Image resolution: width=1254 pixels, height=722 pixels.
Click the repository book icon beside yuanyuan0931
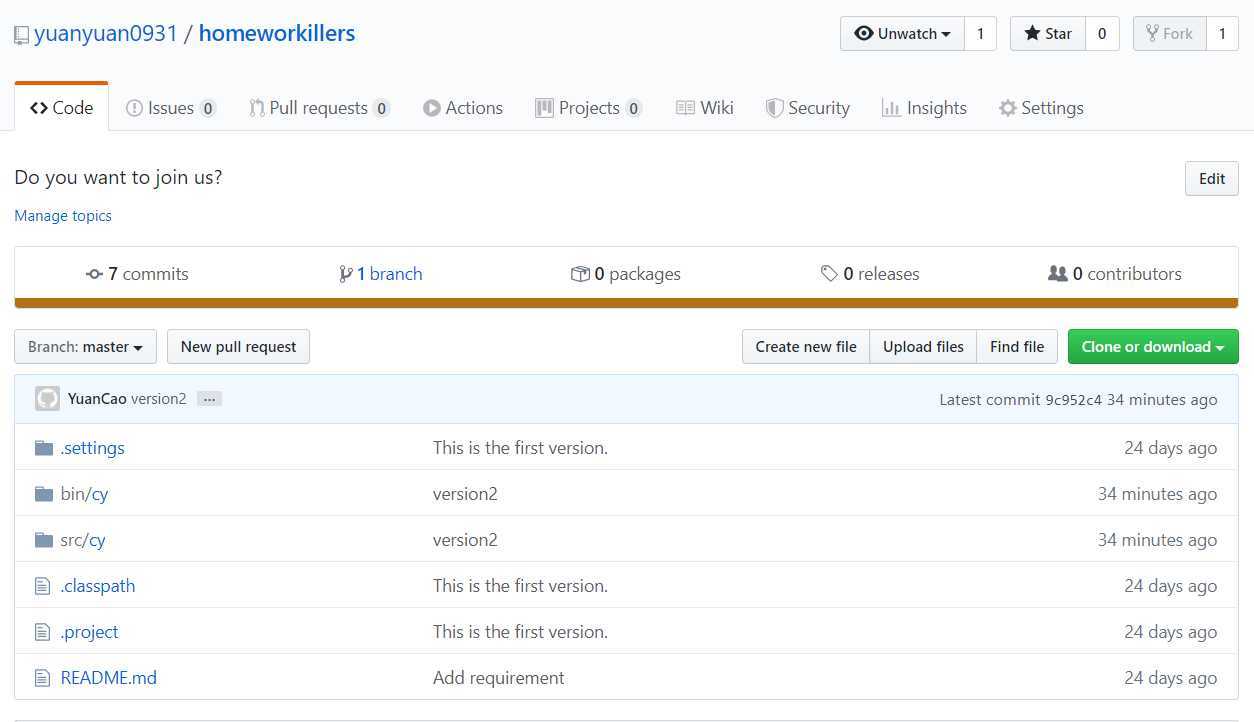tap(21, 35)
